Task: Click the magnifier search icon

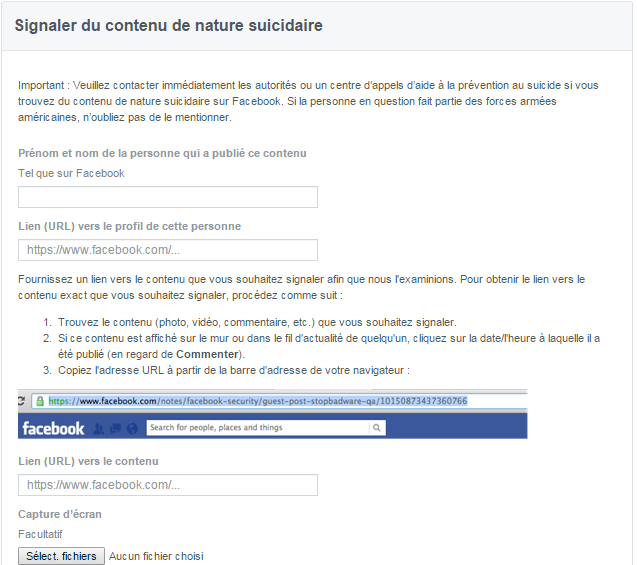Action: 377,428
